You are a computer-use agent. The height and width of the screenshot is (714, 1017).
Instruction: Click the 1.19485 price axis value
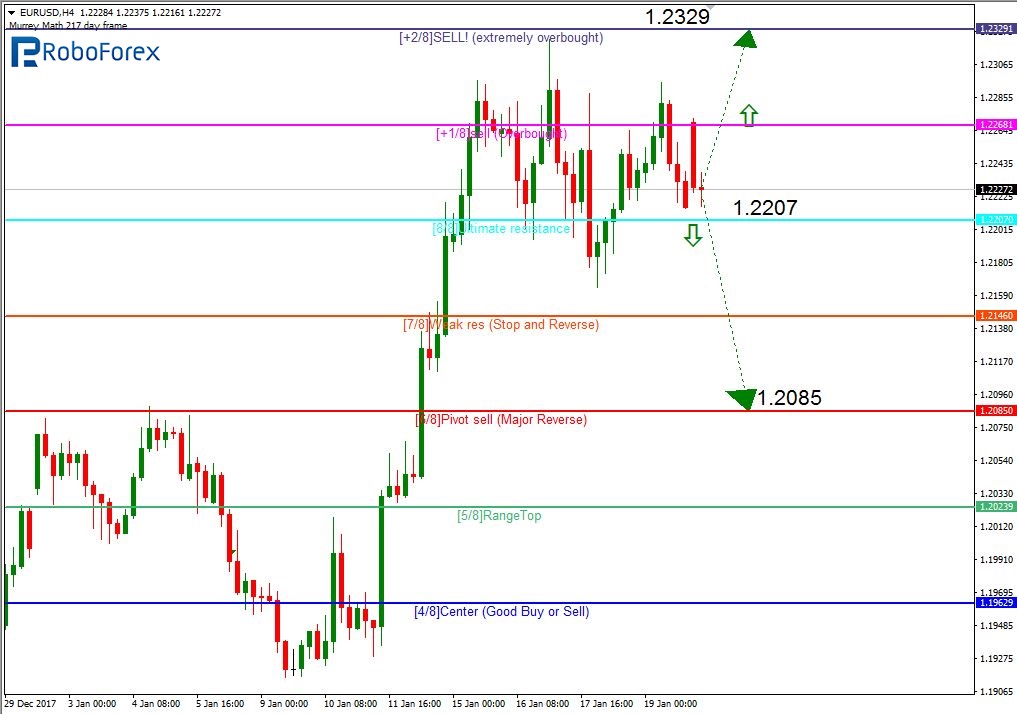[x=996, y=625]
